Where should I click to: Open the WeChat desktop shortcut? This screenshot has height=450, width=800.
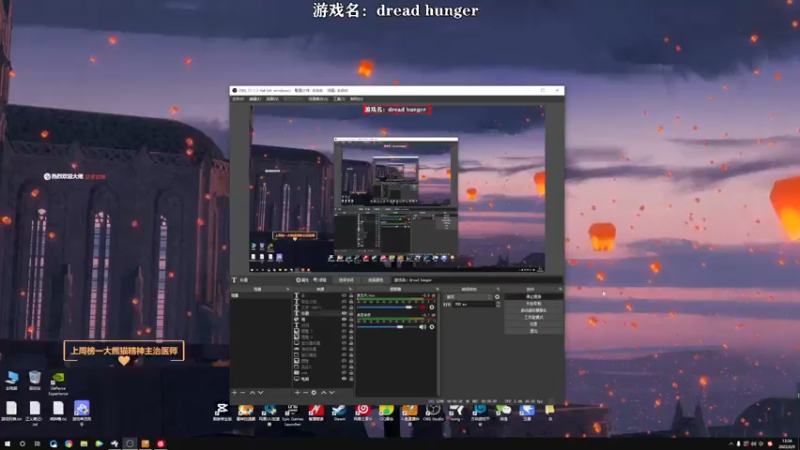[503, 412]
